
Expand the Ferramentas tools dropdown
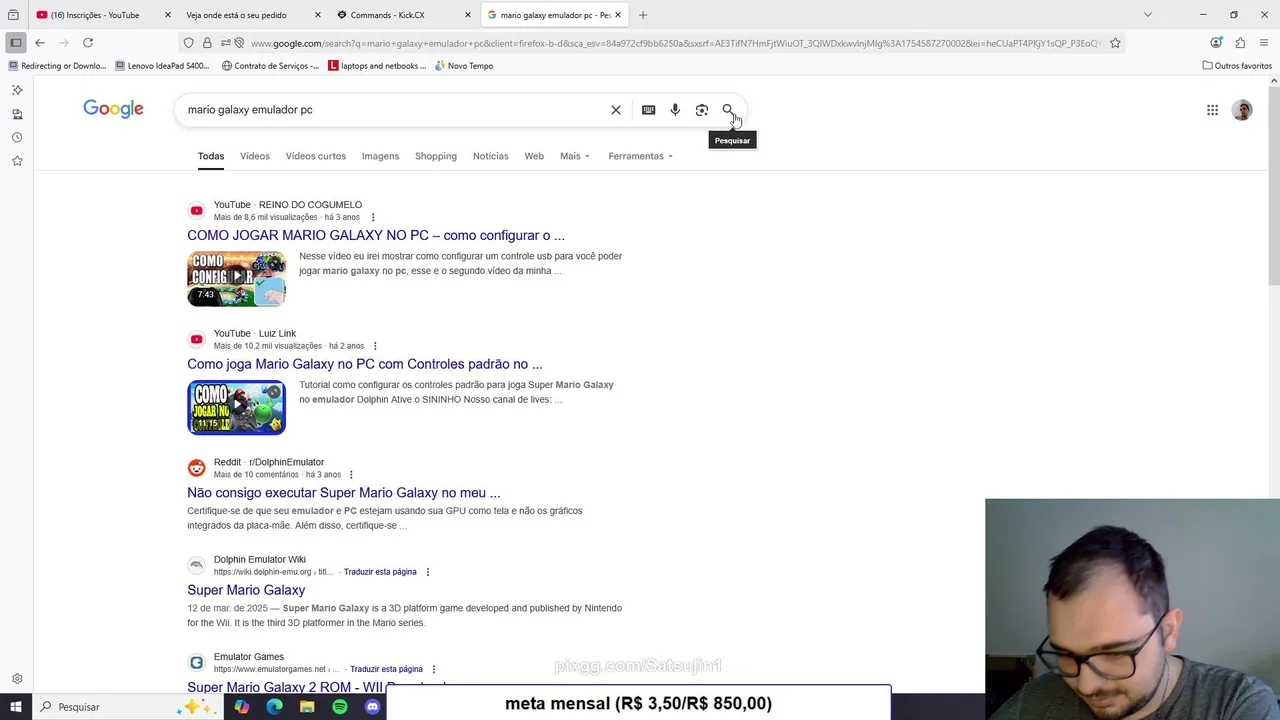coord(640,156)
